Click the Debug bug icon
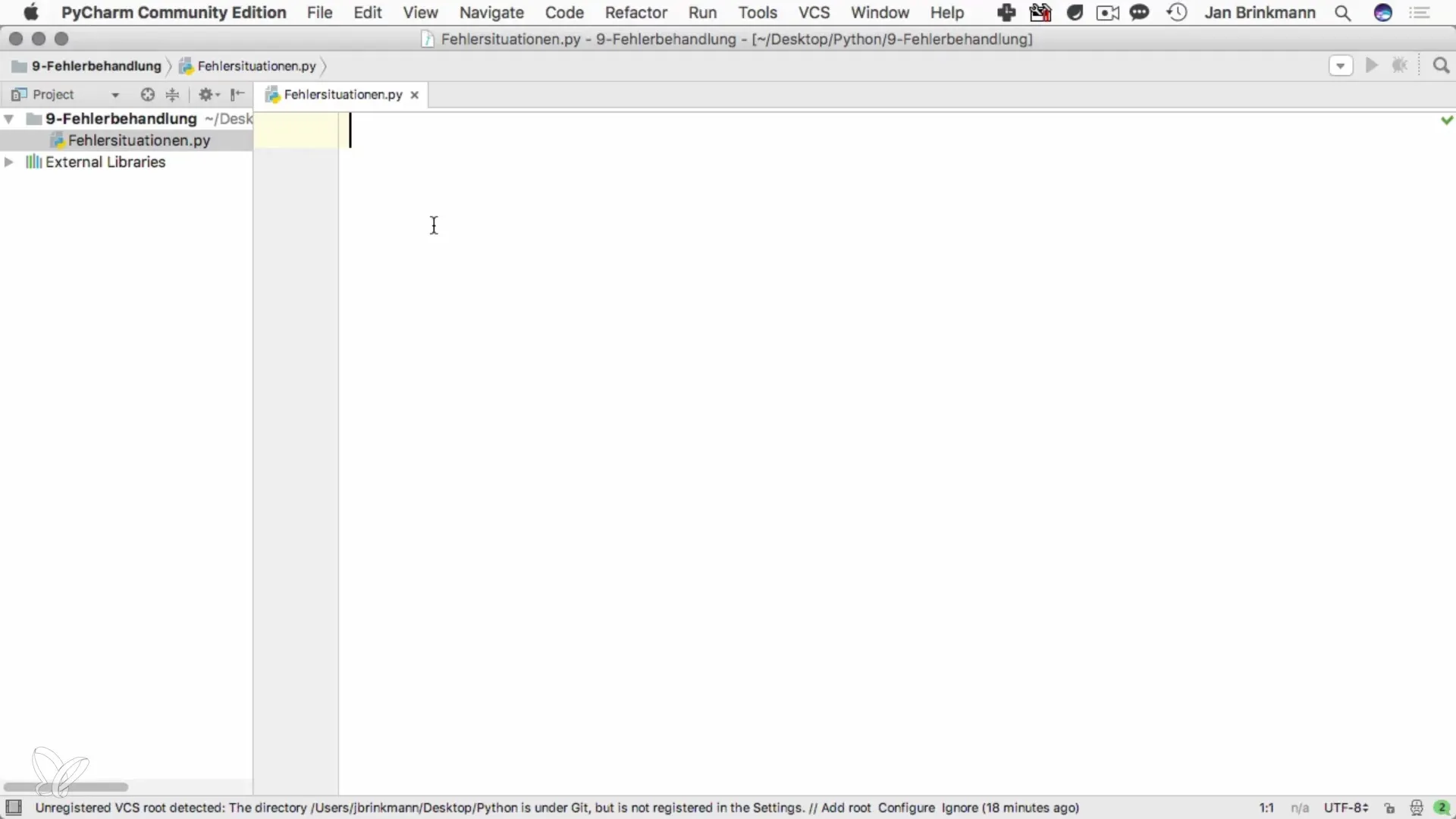This screenshot has width=1456, height=819. (1400, 66)
